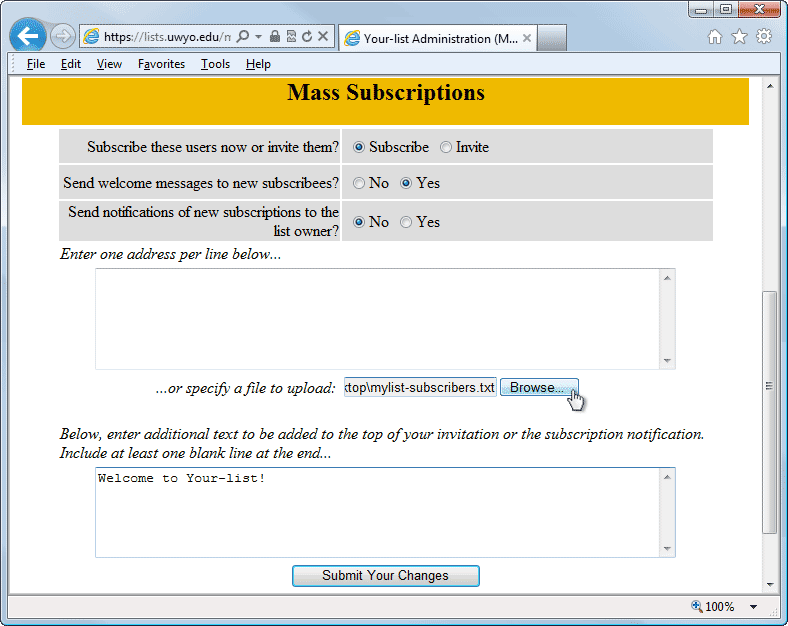Image resolution: width=788 pixels, height=626 pixels.
Task: Open the Favorites menu
Action: 161,64
